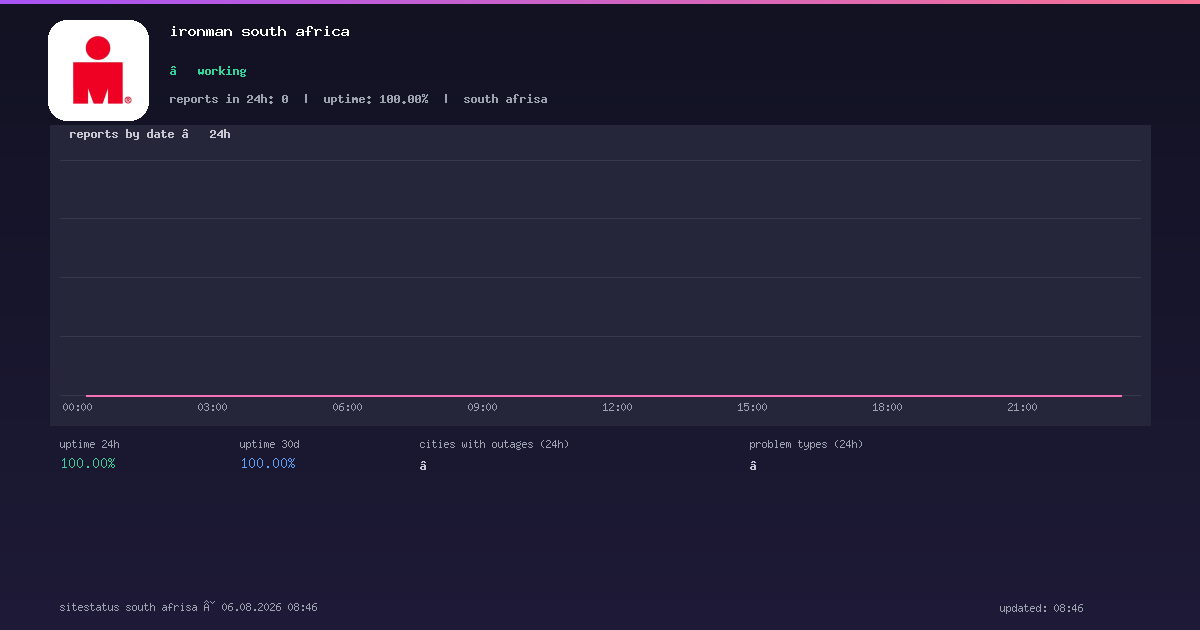Click the 09:00 chart time marker
Image resolution: width=1200 pixels, height=630 pixels.
(x=482, y=407)
